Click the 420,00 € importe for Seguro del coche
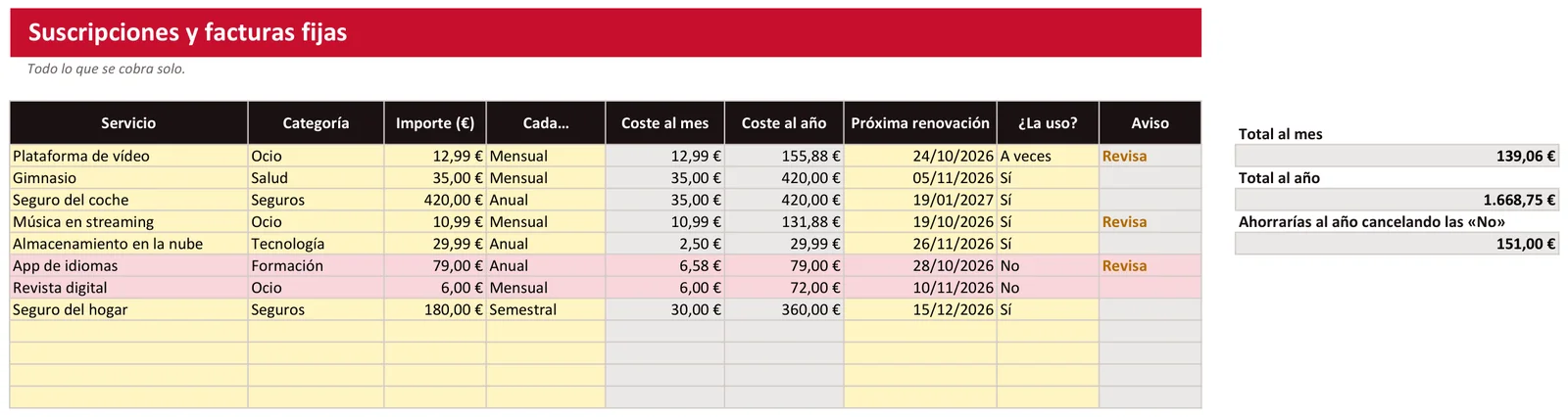The image size is (1568, 417). tap(435, 200)
